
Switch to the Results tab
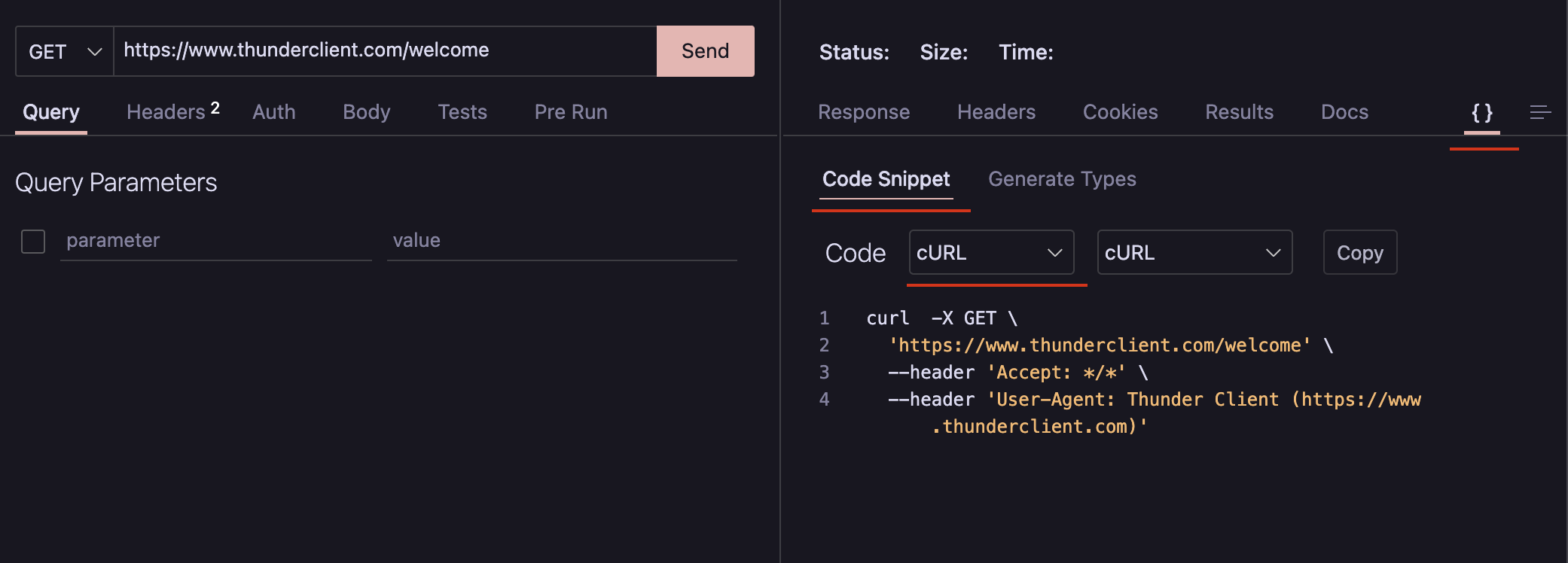(x=1239, y=112)
